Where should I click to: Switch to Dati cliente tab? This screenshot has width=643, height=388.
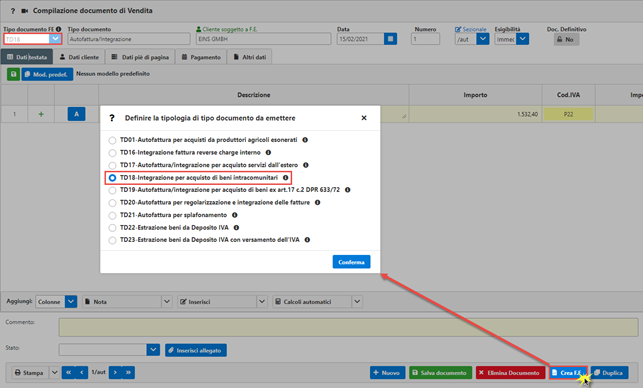[79, 57]
